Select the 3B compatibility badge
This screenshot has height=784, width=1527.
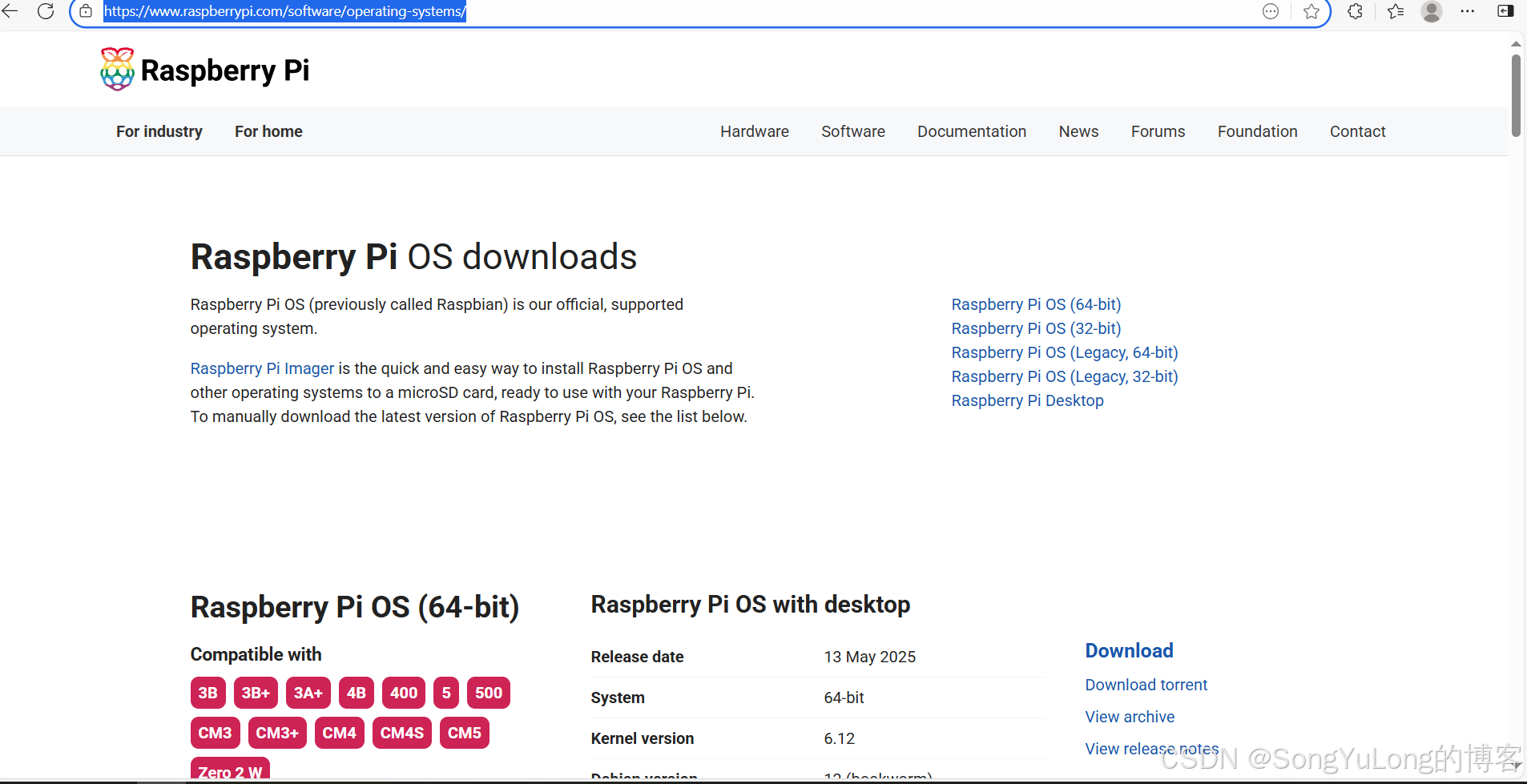(207, 693)
